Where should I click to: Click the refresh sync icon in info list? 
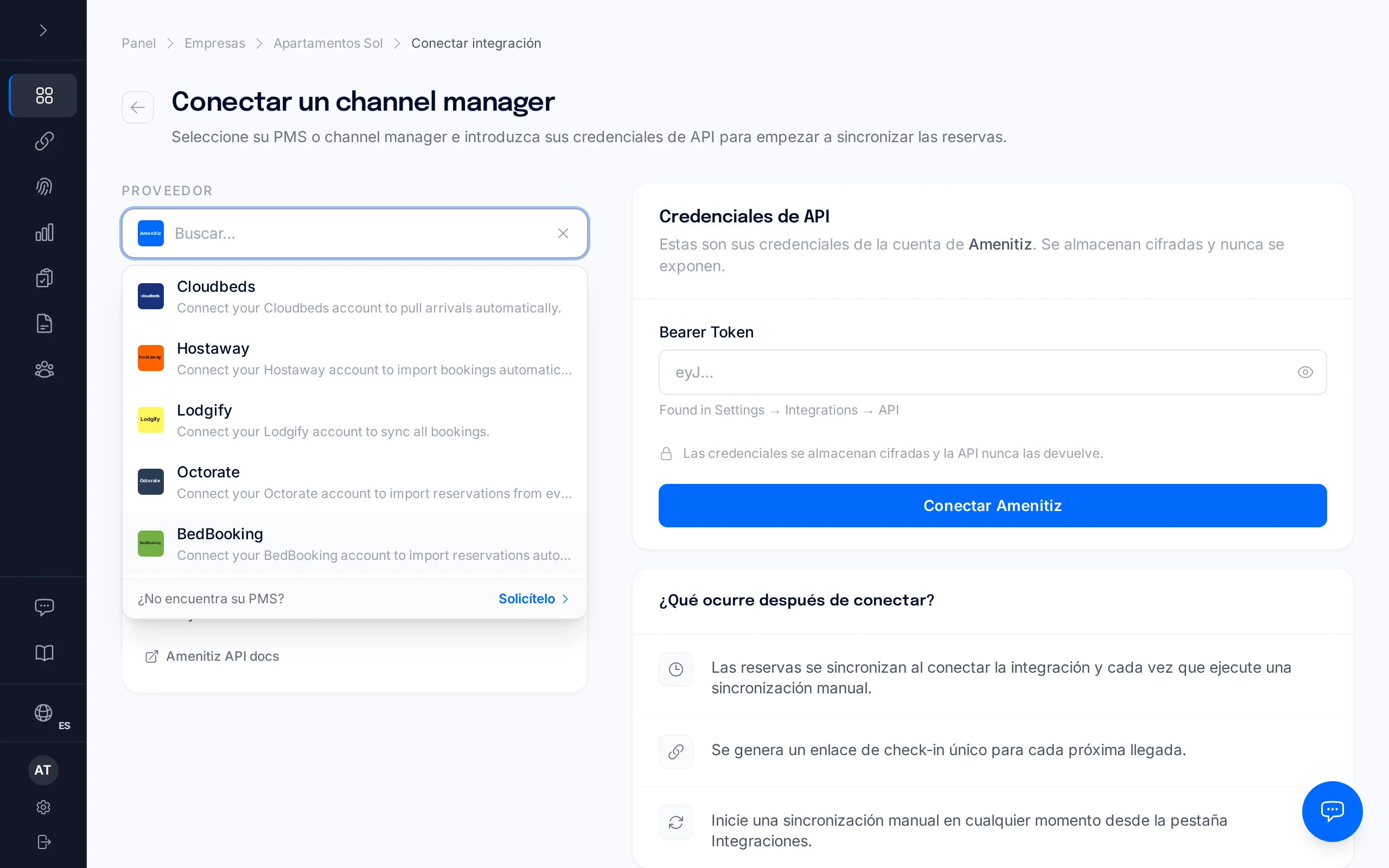pyautogui.click(x=676, y=822)
